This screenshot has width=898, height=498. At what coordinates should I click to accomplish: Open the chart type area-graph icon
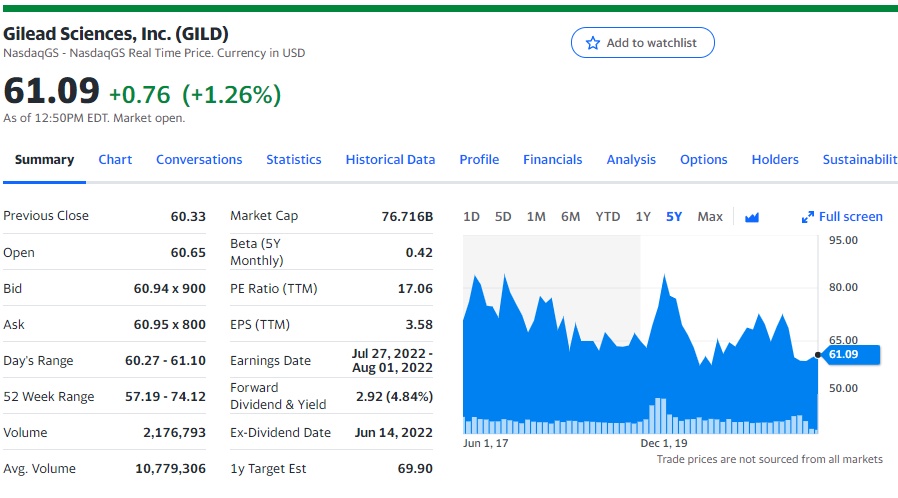click(x=751, y=217)
